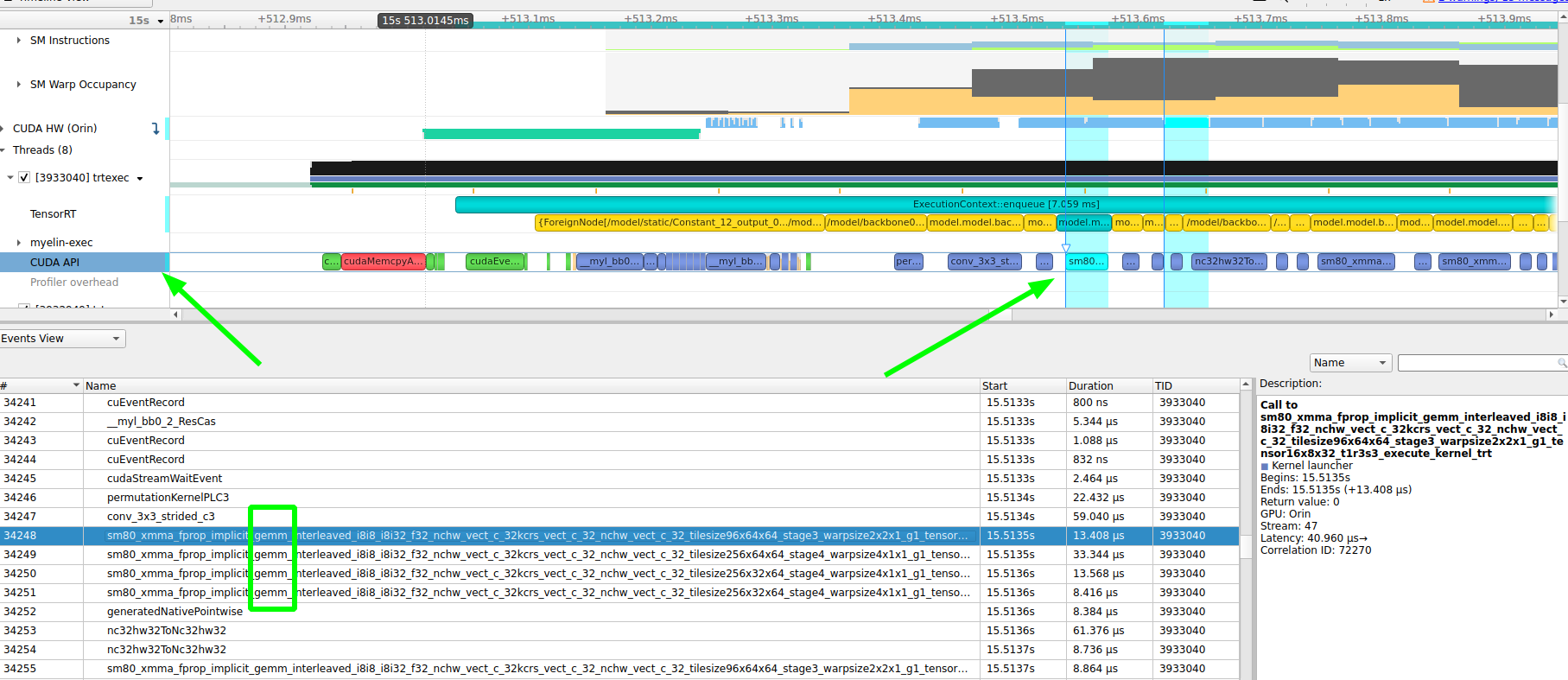Open the trtexec process options arrow
The width and height of the screenshot is (1568, 680).
[140, 179]
